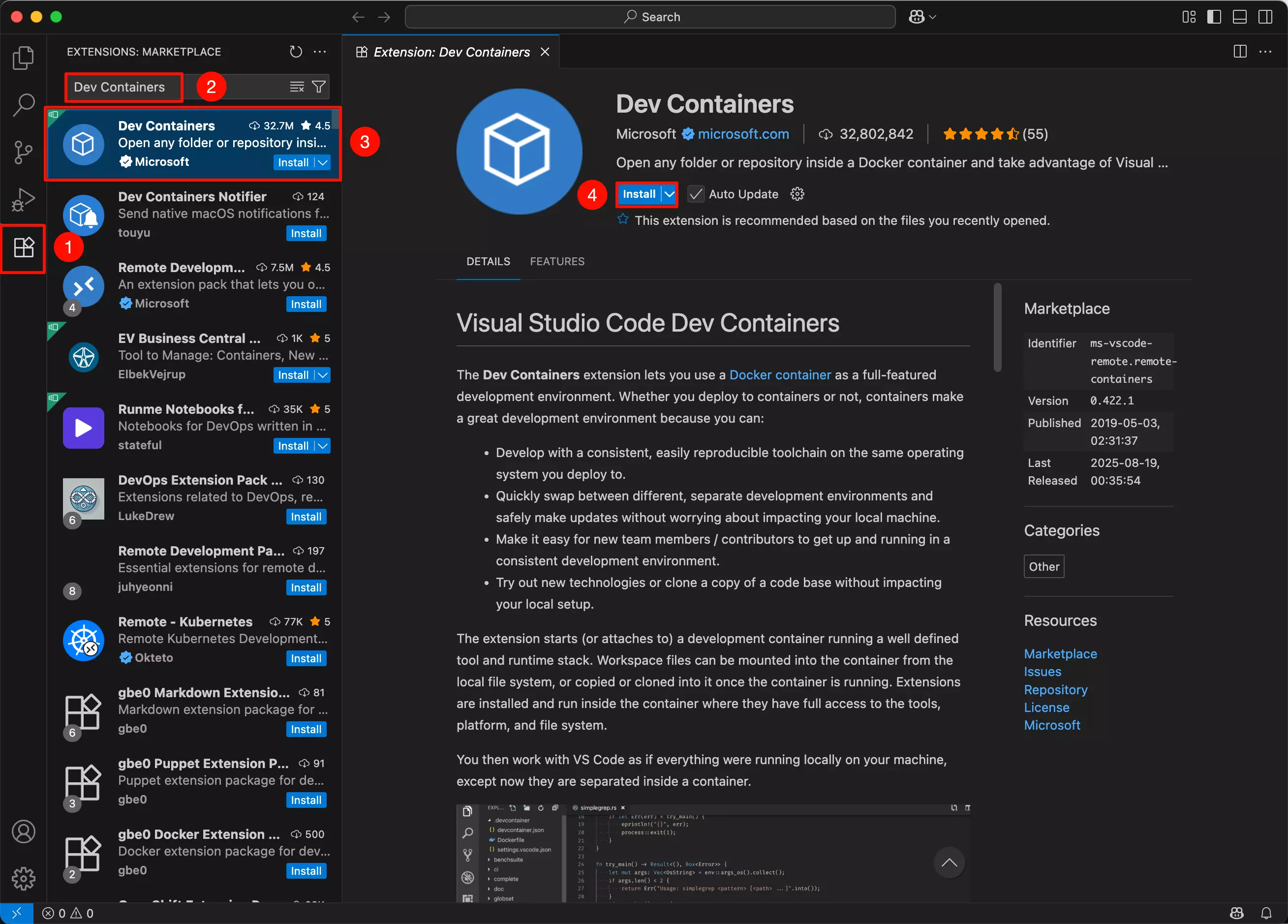
Task: Open editor More Actions ellipsis
Action: [1266, 52]
